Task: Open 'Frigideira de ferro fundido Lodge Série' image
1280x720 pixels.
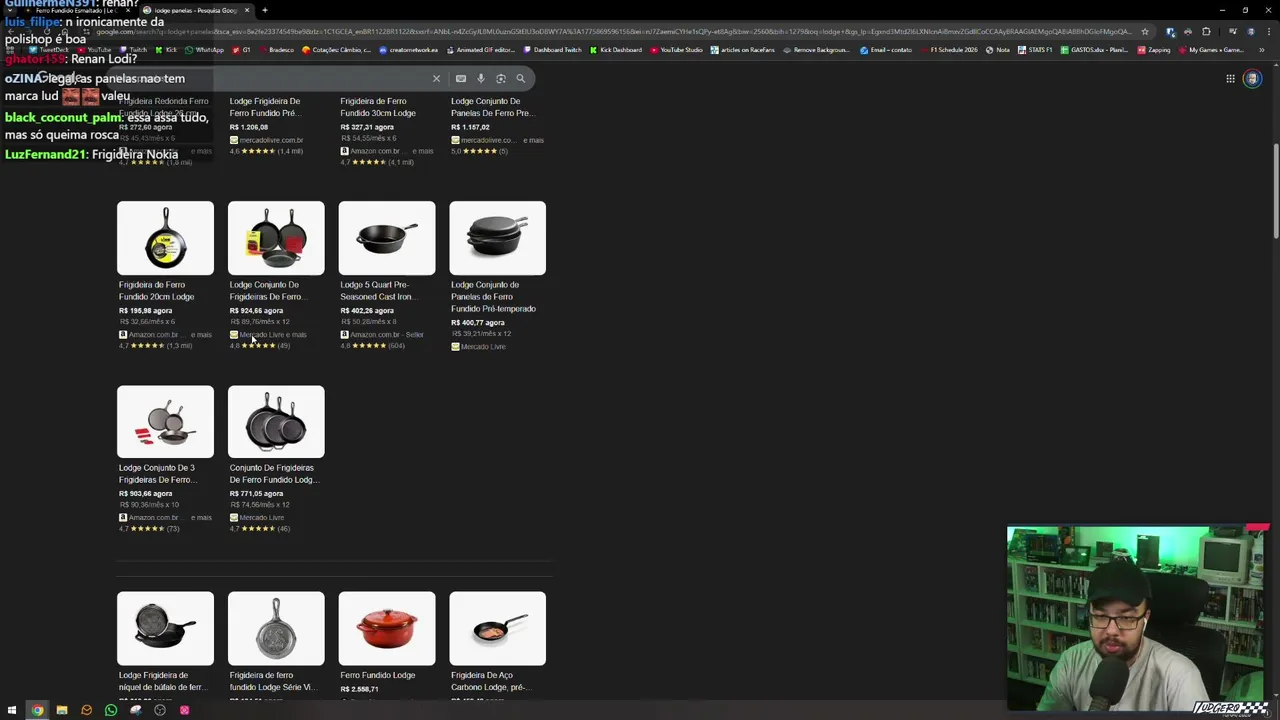Action: point(276,628)
